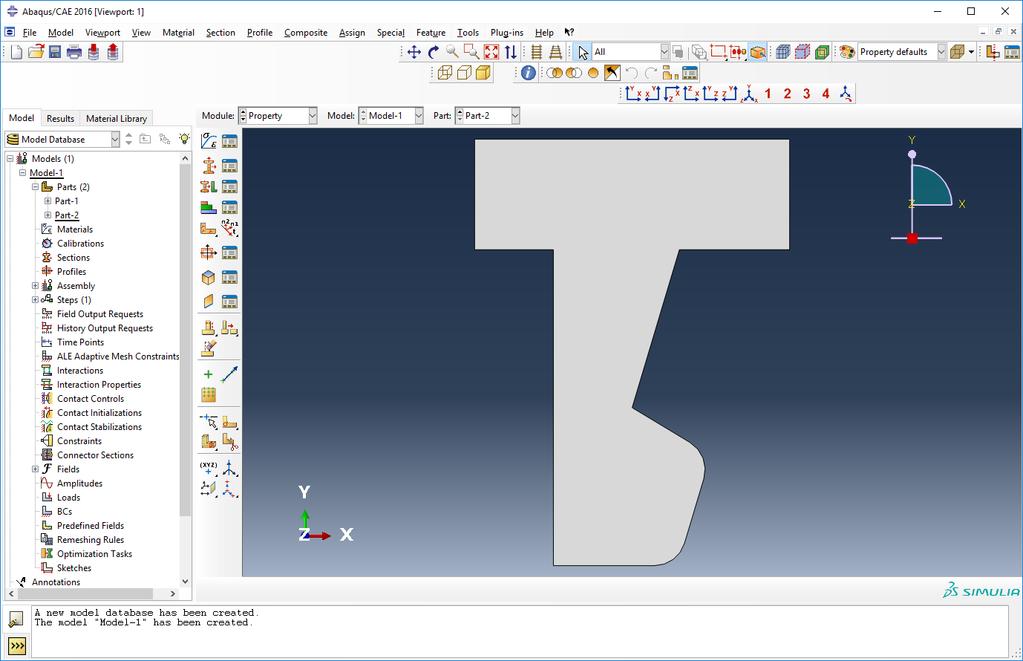Click the Box Zoom tool icon
Screen dimensions: 1023x661
471,52
